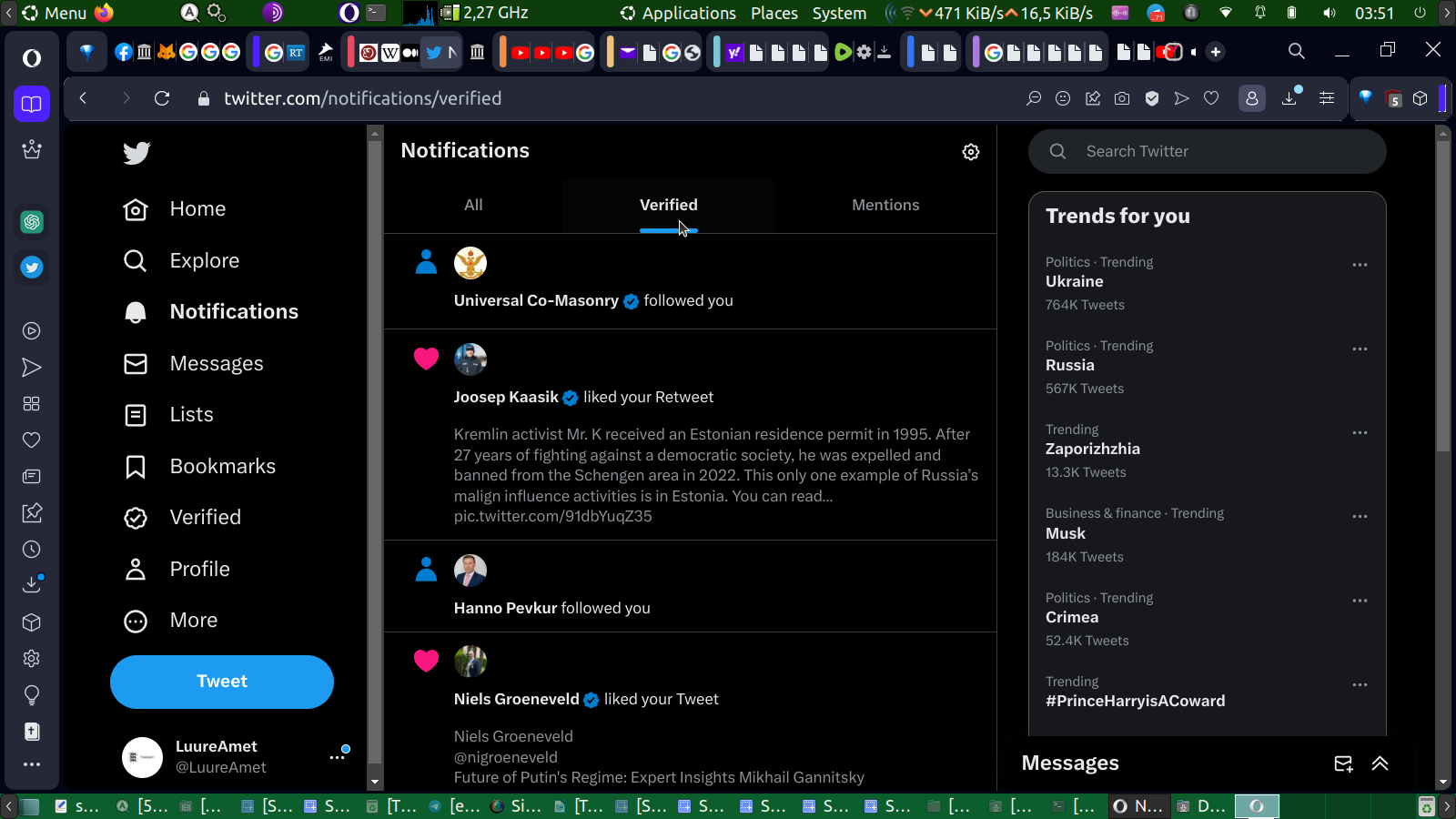Click sidebar three-dots more options
The height and width of the screenshot is (819, 1456).
32,764
